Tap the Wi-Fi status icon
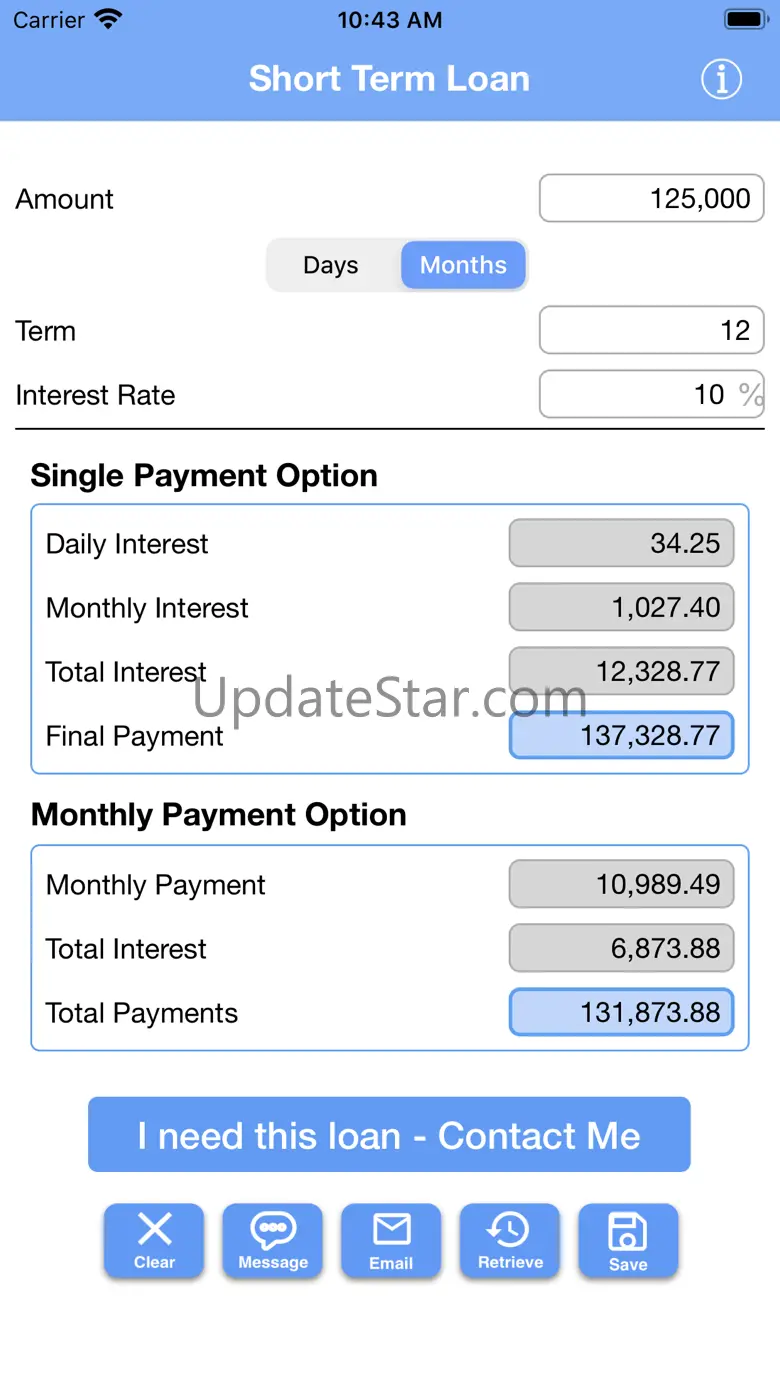The height and width of the screenshot is (1387, 780). (x=107, y=19)
